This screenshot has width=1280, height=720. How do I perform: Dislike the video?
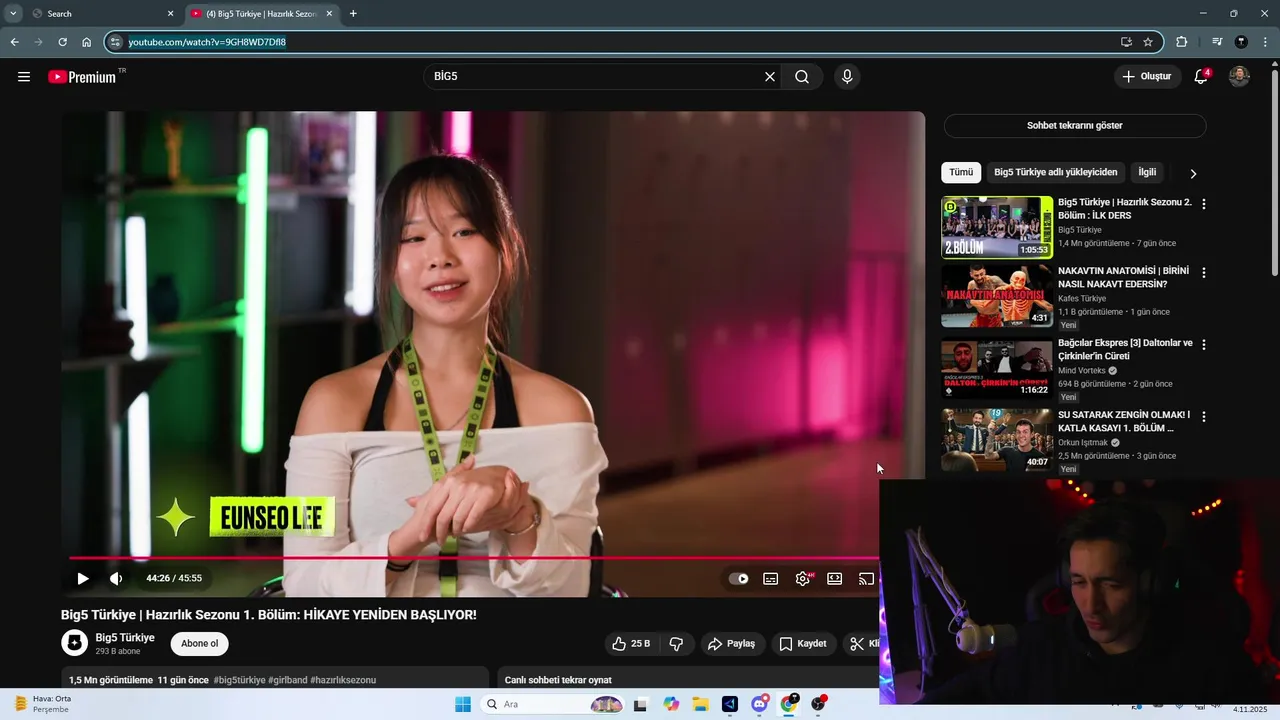(676, 644)
